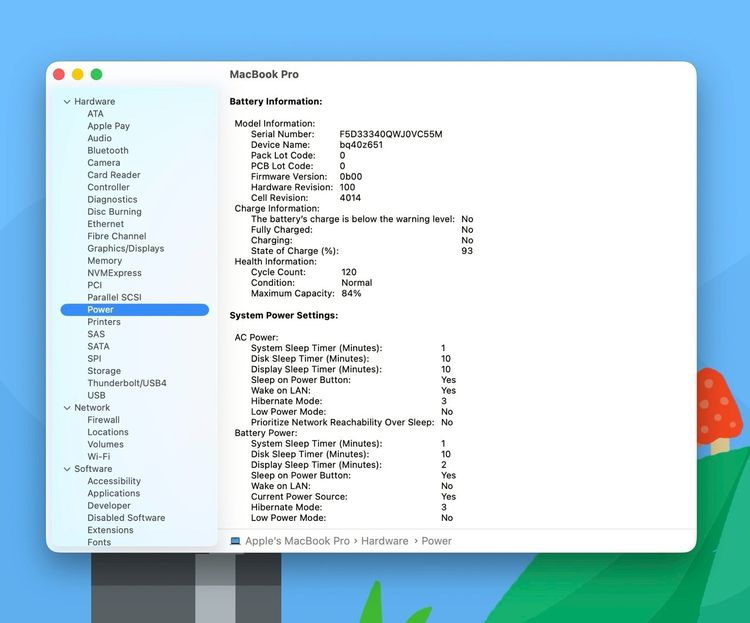Select SATA in the sidebar
This screenshot has height=623, width=750.
pyautogui.click(x=98, y=346)
